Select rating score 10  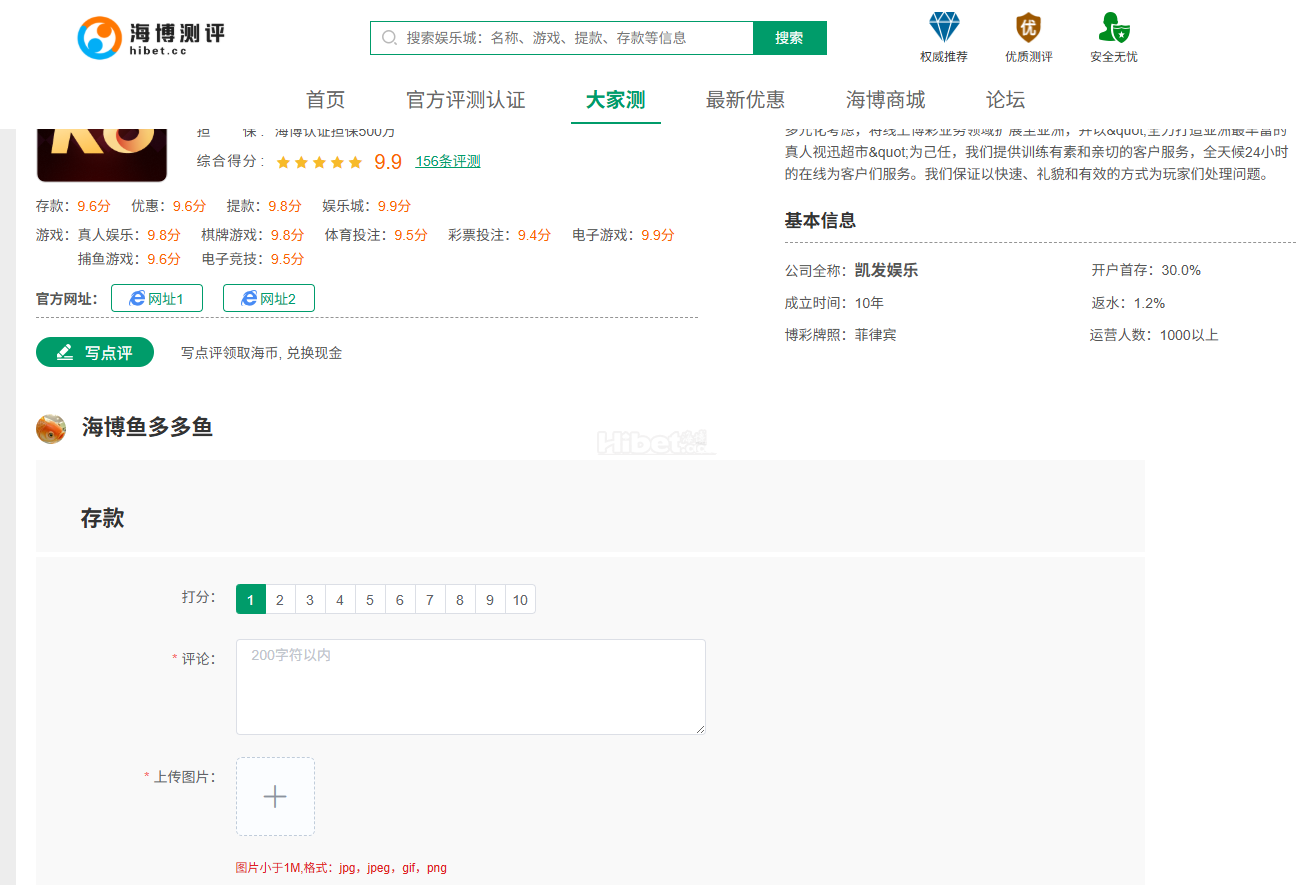pyautogui.click(x=520, y=600)
